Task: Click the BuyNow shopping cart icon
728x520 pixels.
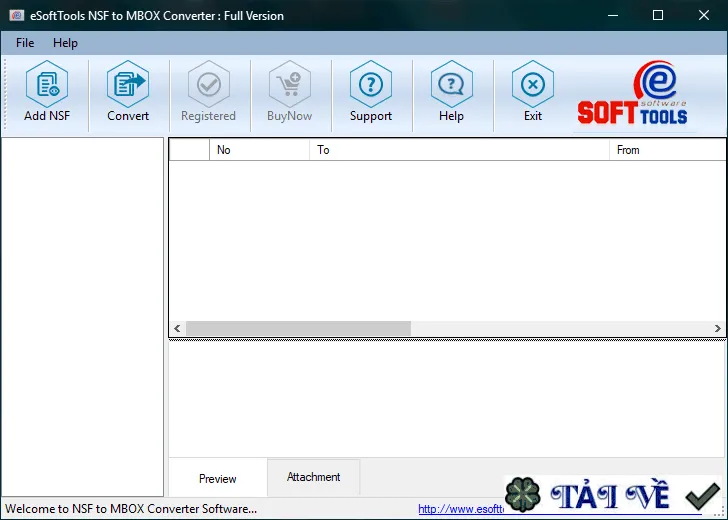Action: pyautogui.click(x=289, y=84)
